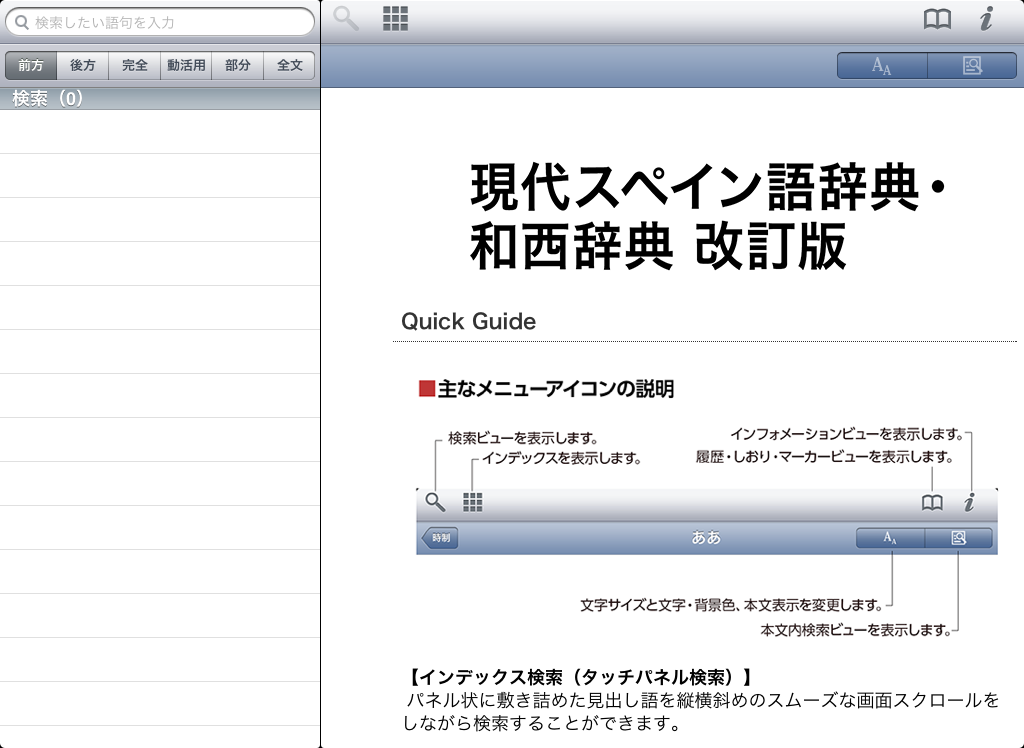Tap 時制 back button in guide illustration
This screenshot has width=1024, height=748.
441,538
